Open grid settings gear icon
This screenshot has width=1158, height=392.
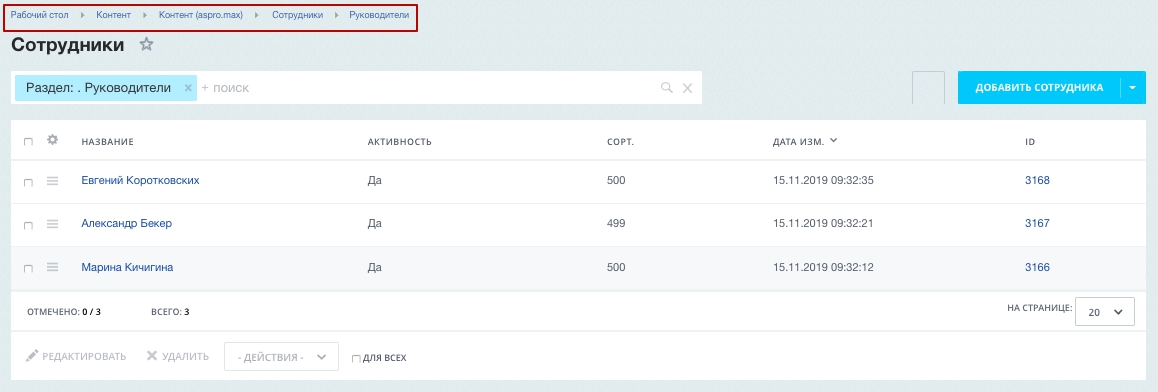point(52,140)
